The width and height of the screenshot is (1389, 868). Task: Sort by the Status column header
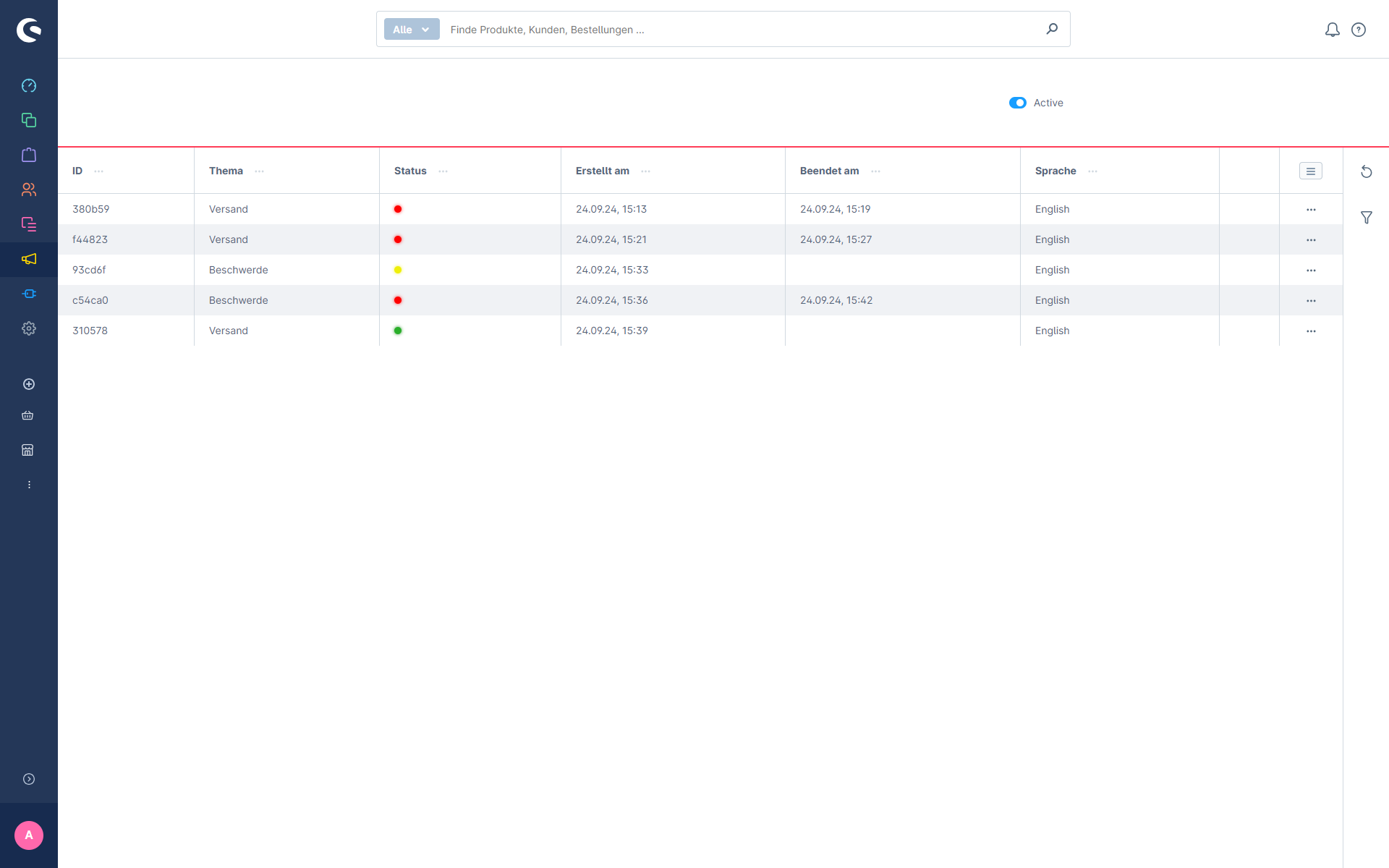pos(410,171)
